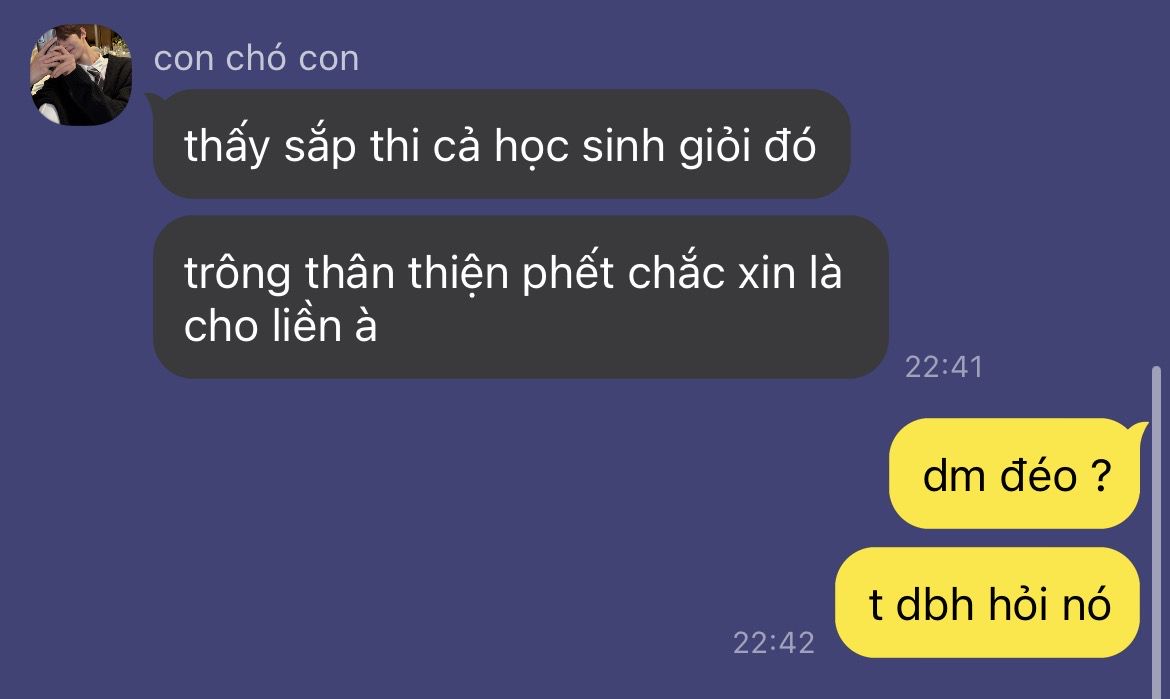Click the text 'chắc xin là' in the gray bubble
The width and height of the screenshot is (1170, 699).
[x=735, y=273]
